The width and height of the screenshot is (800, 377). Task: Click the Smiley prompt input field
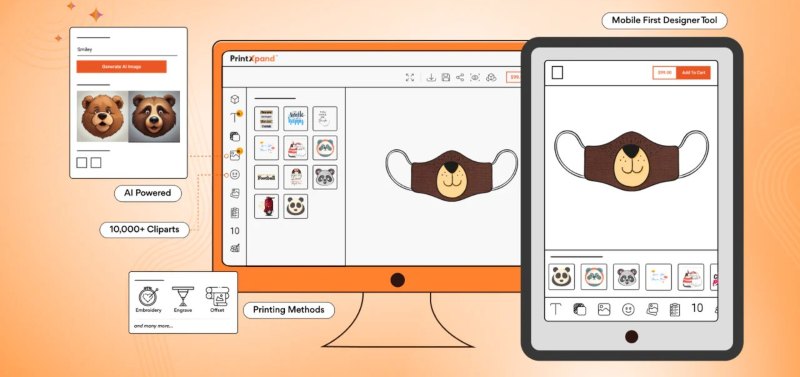(x=127, y=50)
